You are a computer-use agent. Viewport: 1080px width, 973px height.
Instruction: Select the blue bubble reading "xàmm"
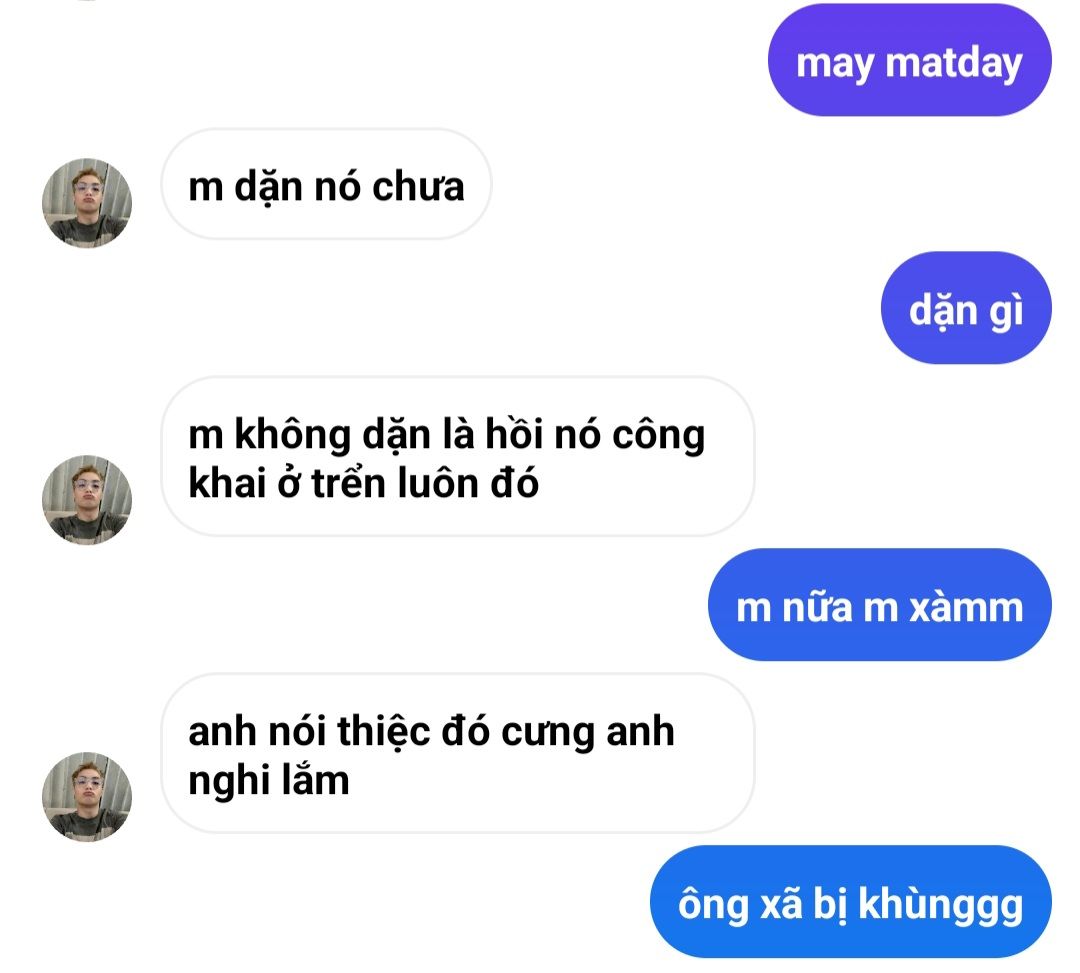[880, 605]
